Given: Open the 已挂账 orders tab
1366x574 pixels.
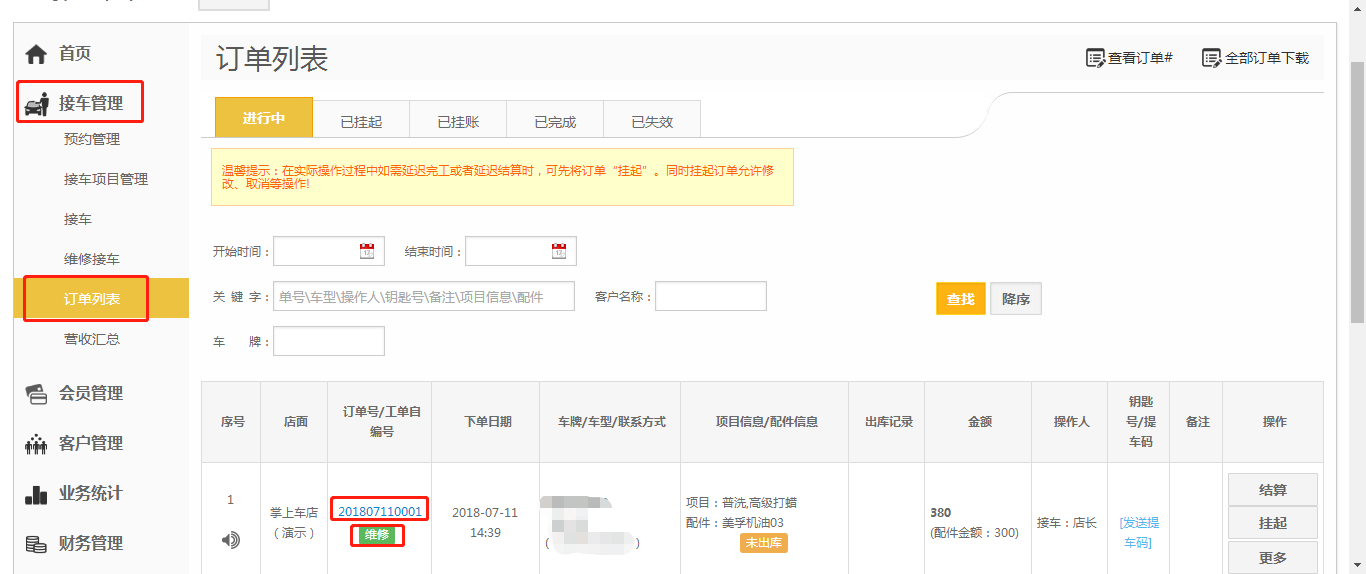Looking at the screenshot, I should pyautogui.click(x=458, y=122).
